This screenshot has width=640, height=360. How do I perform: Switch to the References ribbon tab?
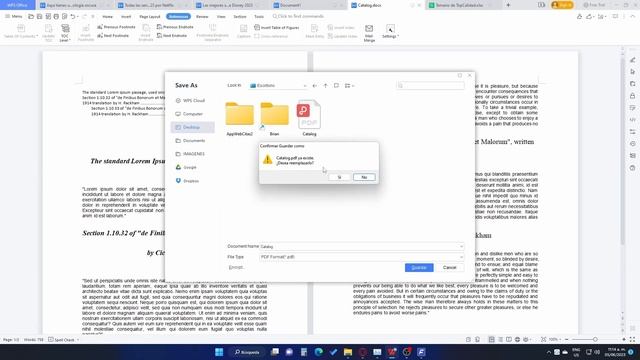pyautogui.click(x=178, y=17)
